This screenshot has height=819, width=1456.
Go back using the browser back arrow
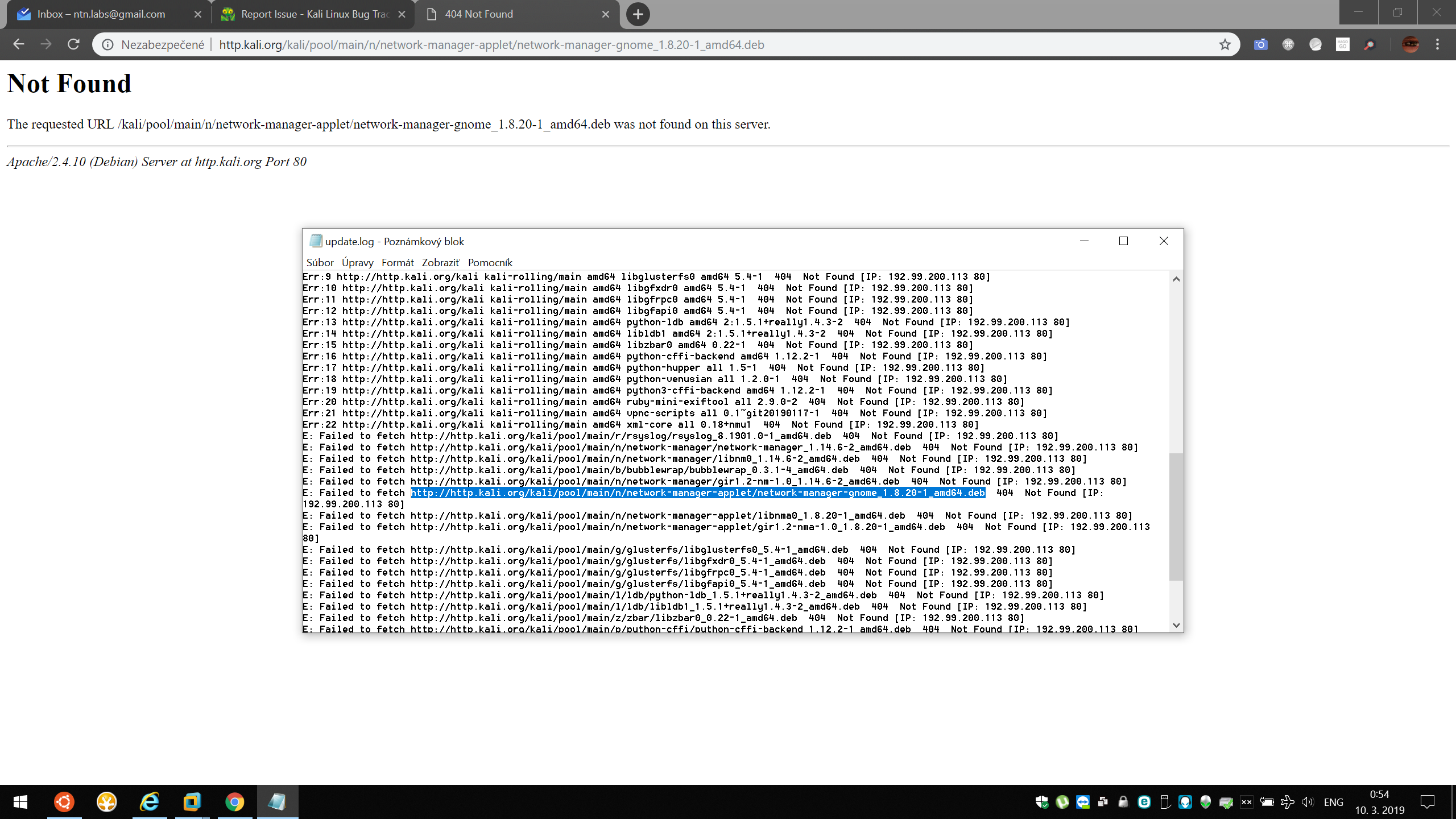pos(19,44)
